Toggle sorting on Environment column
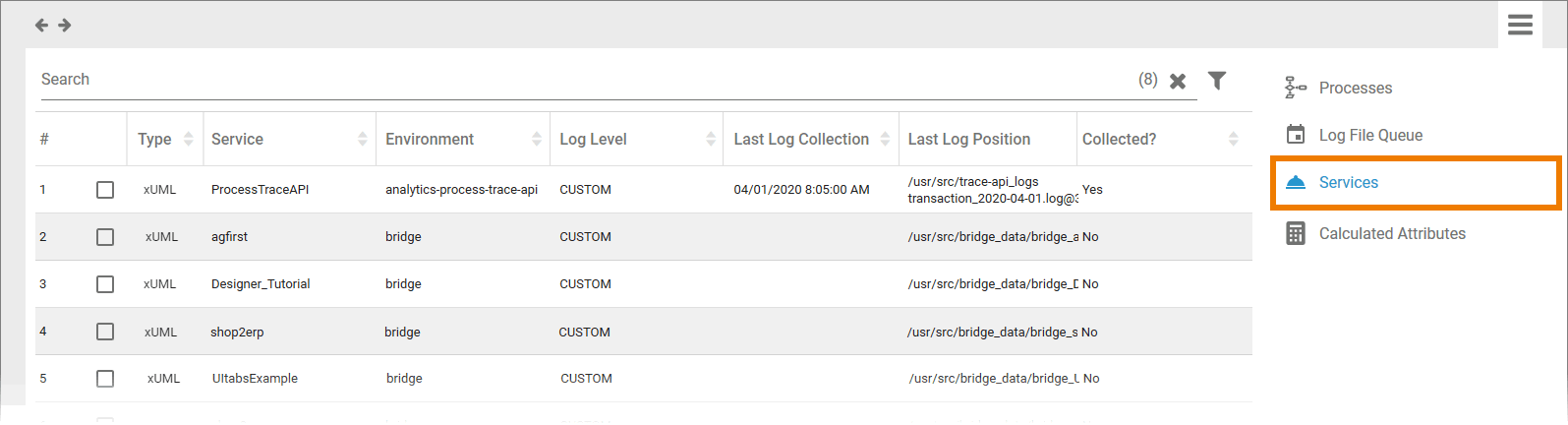Viewport: 1568px width, 425px height. pyautogui.click(x=537, y=139)
